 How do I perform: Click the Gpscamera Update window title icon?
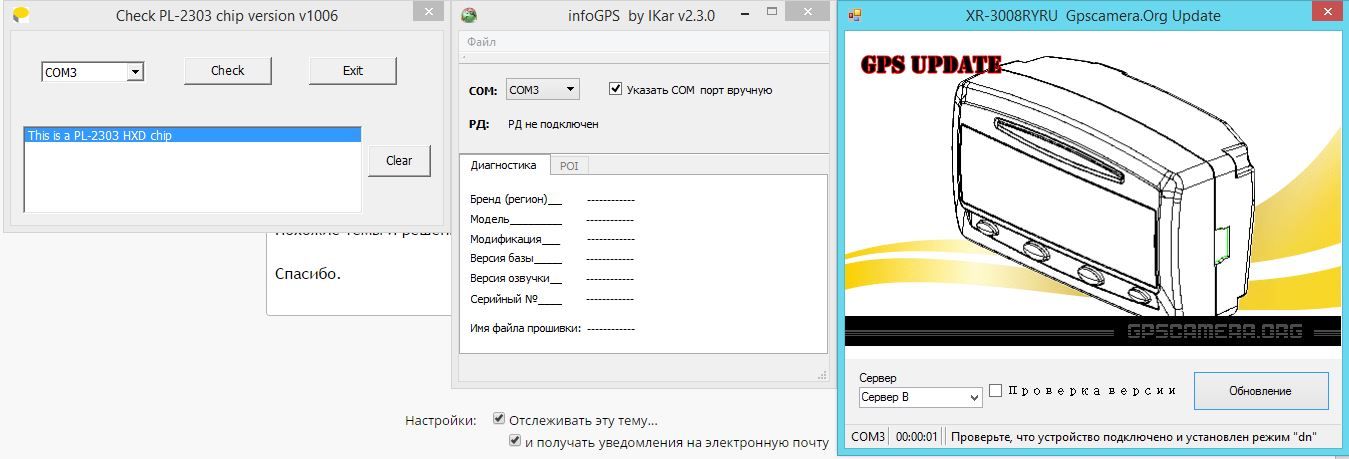tap(855, 16)
